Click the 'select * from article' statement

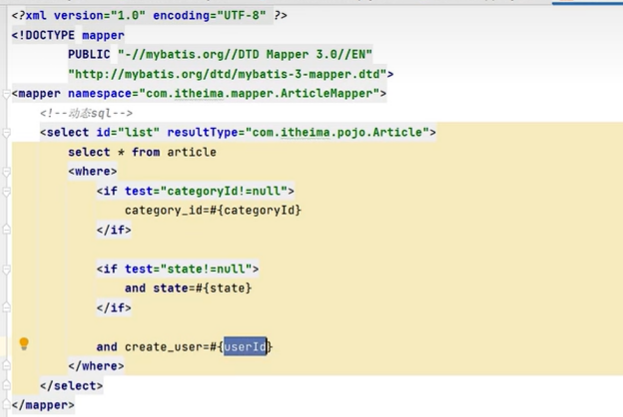pyautogui.click(x=142, y=152)
